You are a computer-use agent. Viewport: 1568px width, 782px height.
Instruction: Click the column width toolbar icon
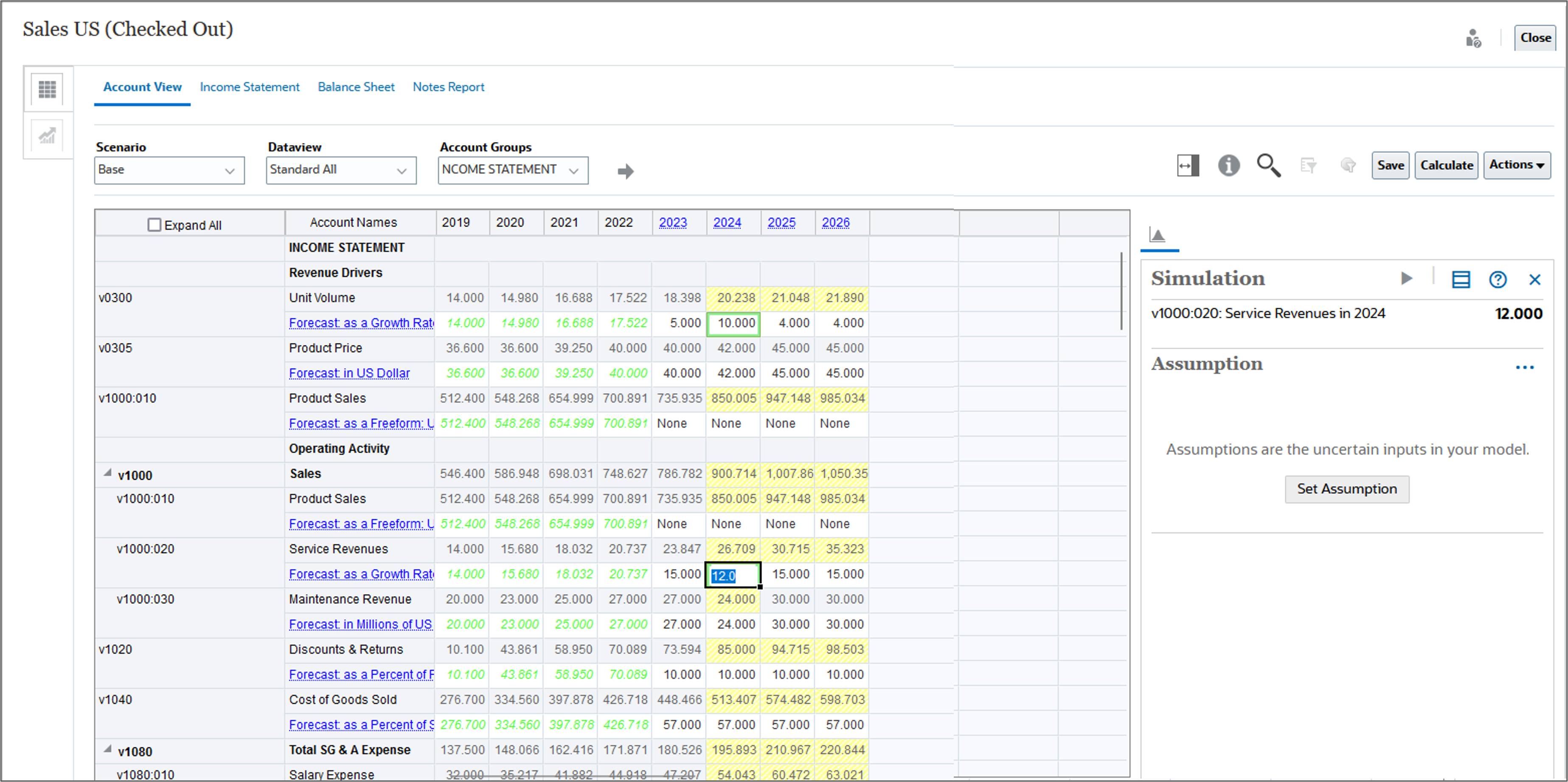point(1188,165)
